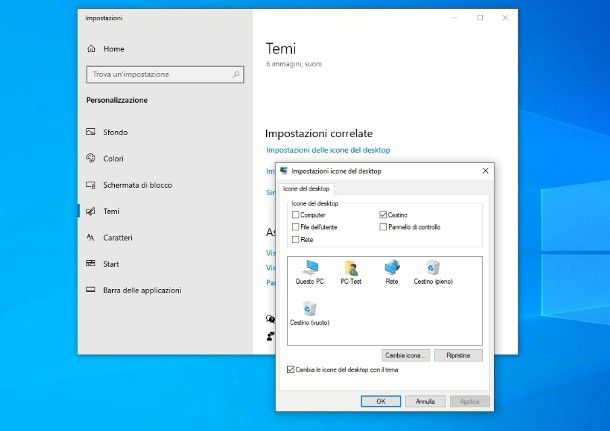Click the Home icon in Impostazioni sidebar

[x=91, y=49]
